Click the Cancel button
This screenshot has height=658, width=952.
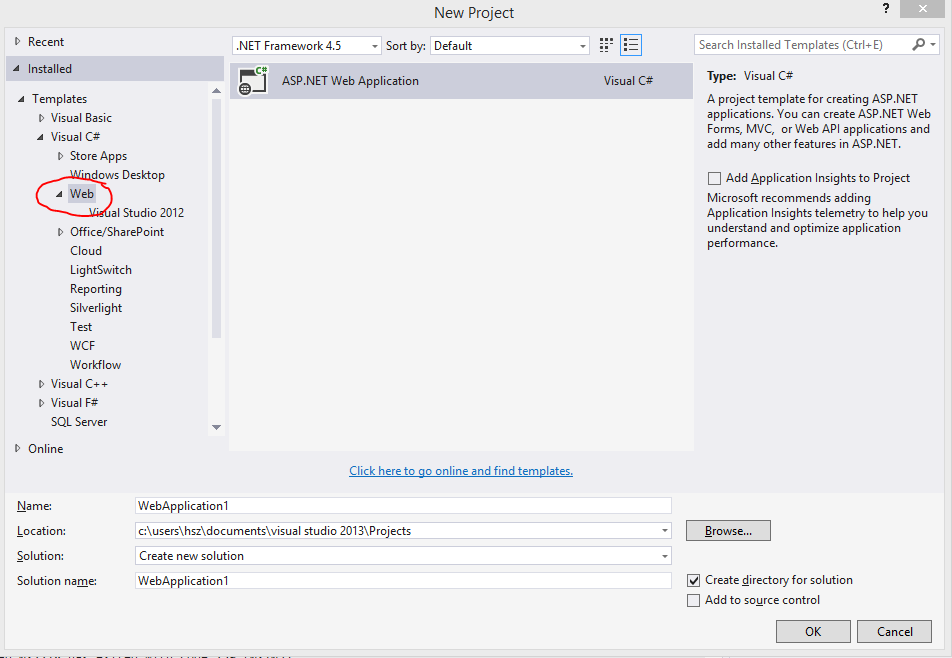point(894,631)
